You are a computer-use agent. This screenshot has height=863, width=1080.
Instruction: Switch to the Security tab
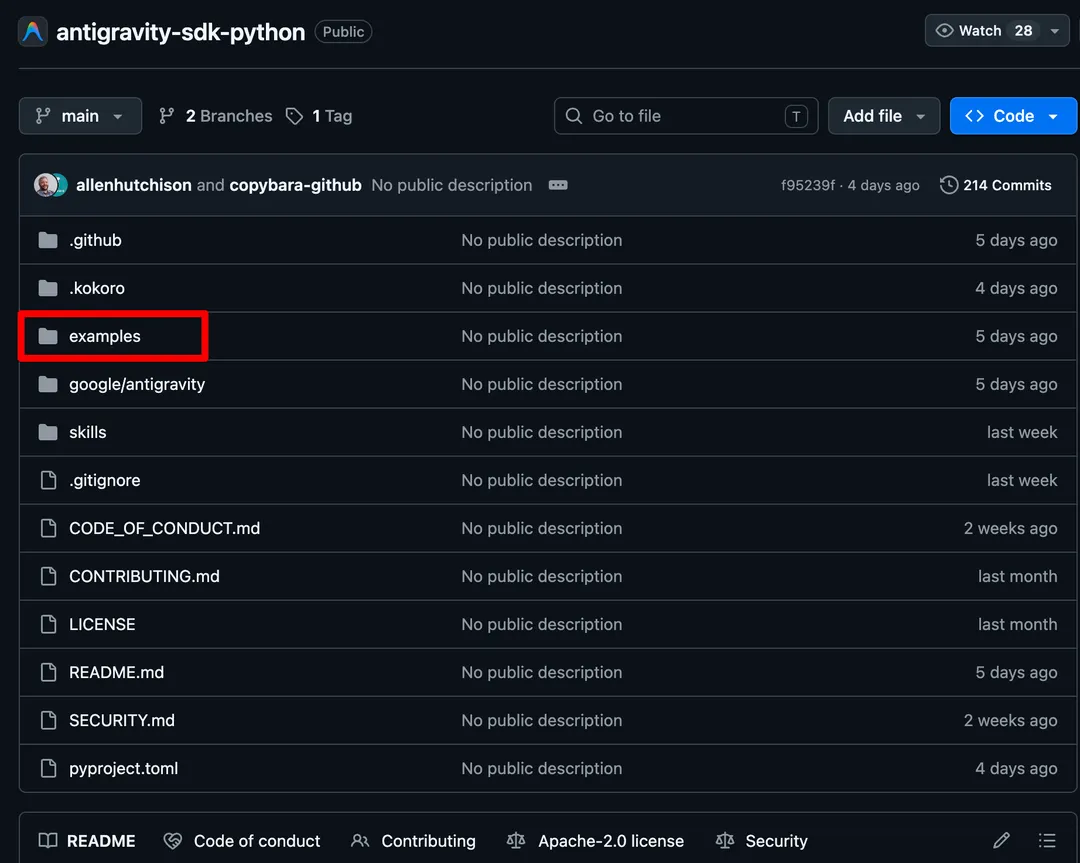tap(762, 841)
